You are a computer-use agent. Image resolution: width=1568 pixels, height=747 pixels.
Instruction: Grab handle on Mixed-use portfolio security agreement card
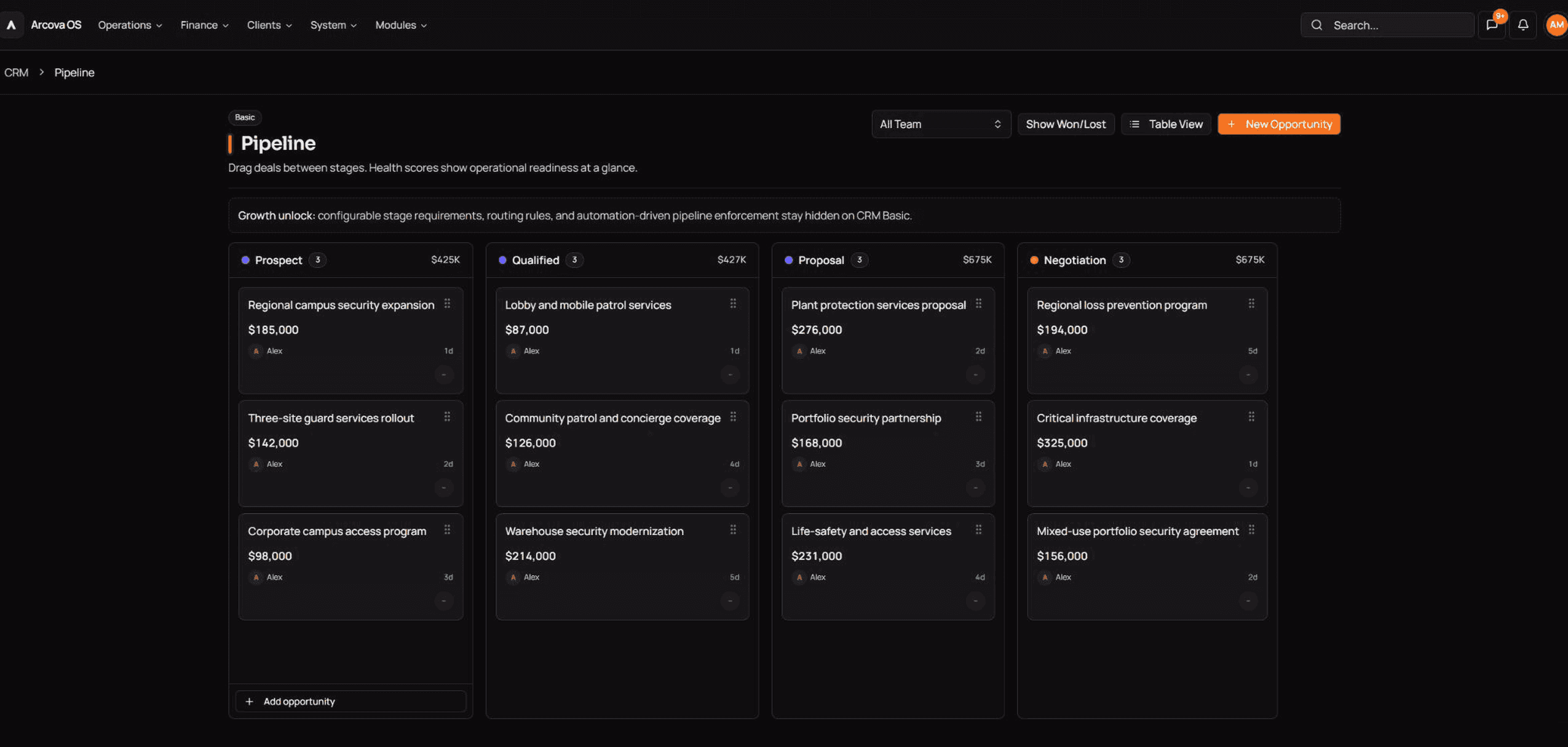(x=1251, y=530)
